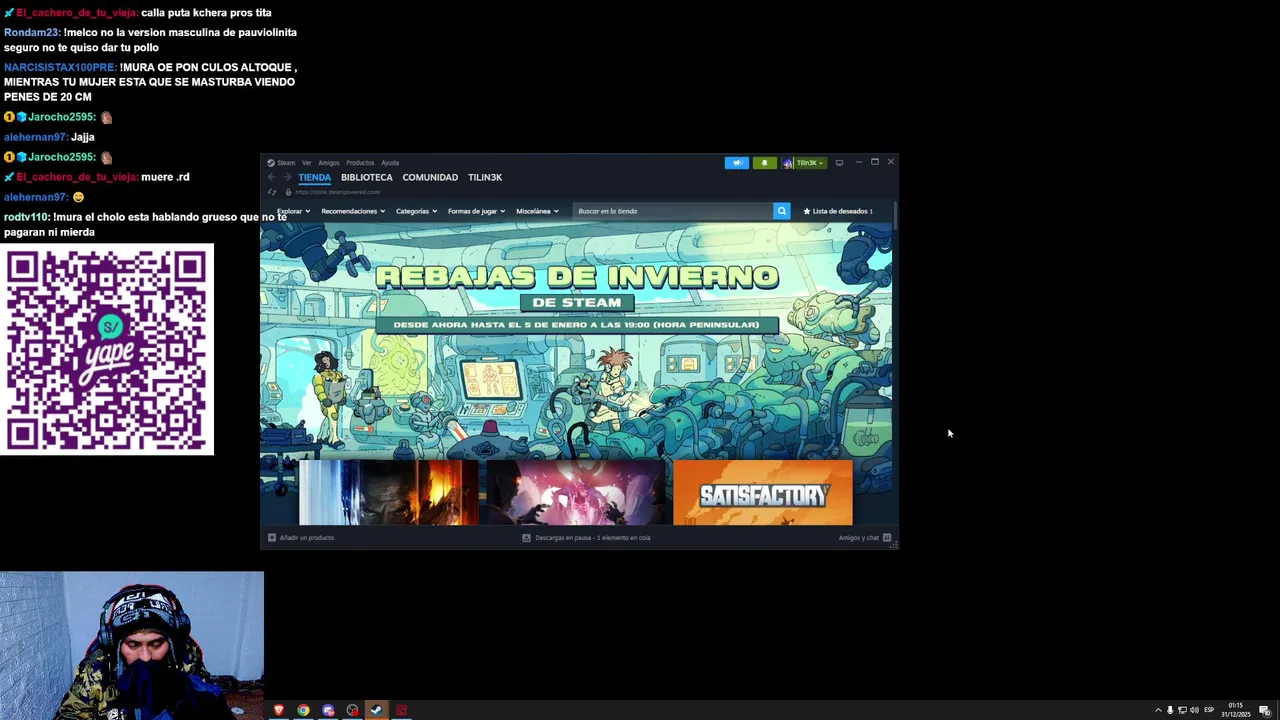Click chat username NARCISISTAX100PRE
The width and height of the screenshot is (1280, 720).
[60, 67]
